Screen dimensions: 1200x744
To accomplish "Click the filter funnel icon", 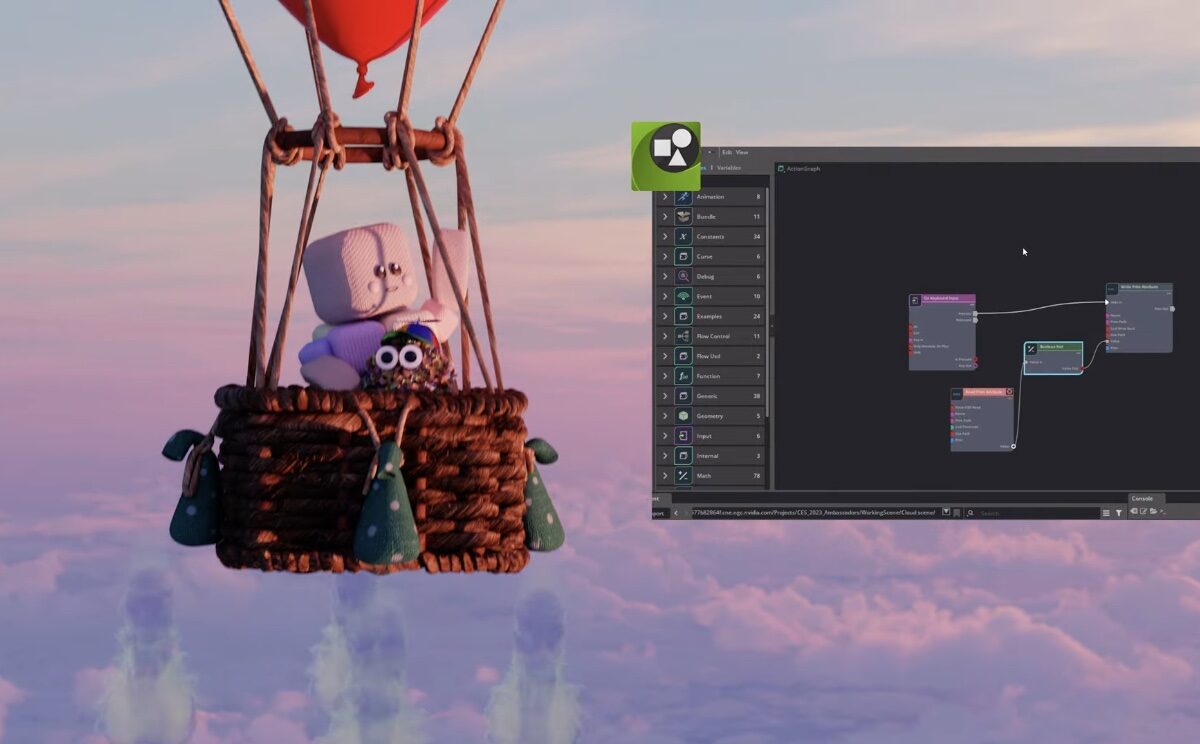I will [1117, 513].
